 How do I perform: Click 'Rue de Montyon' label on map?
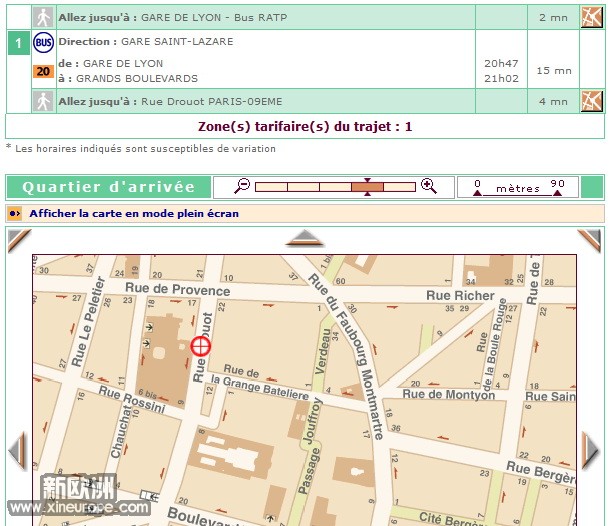[448, 394]
